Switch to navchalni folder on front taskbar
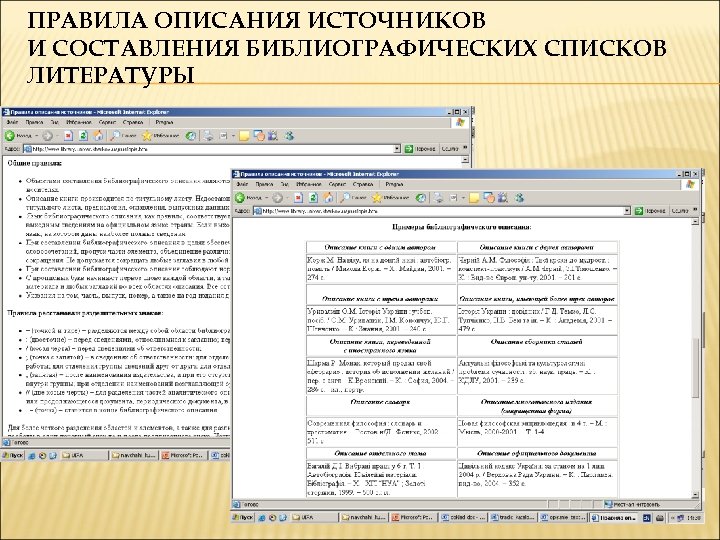 [364, 518]
